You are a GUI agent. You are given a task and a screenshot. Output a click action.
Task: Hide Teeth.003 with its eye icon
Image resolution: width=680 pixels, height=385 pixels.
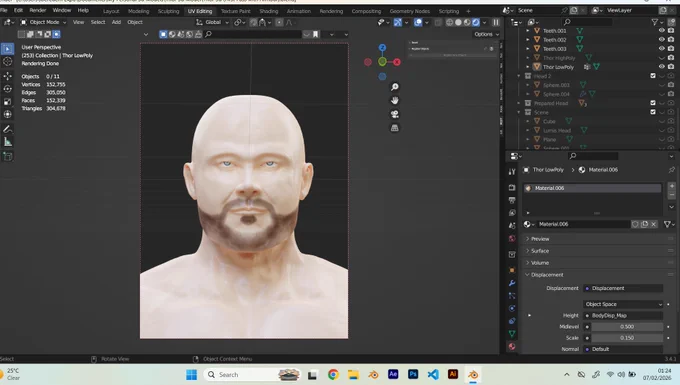point(662,49)
